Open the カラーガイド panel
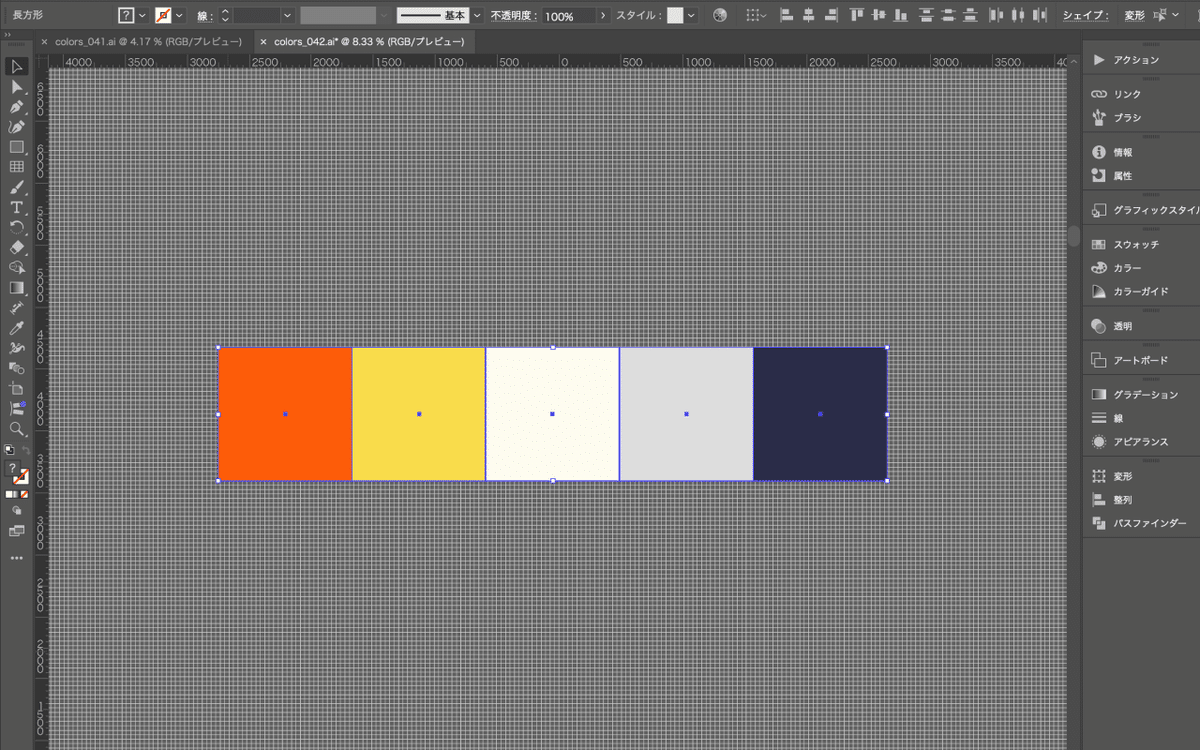The image size is (1200, 750). click(1141, 292)
